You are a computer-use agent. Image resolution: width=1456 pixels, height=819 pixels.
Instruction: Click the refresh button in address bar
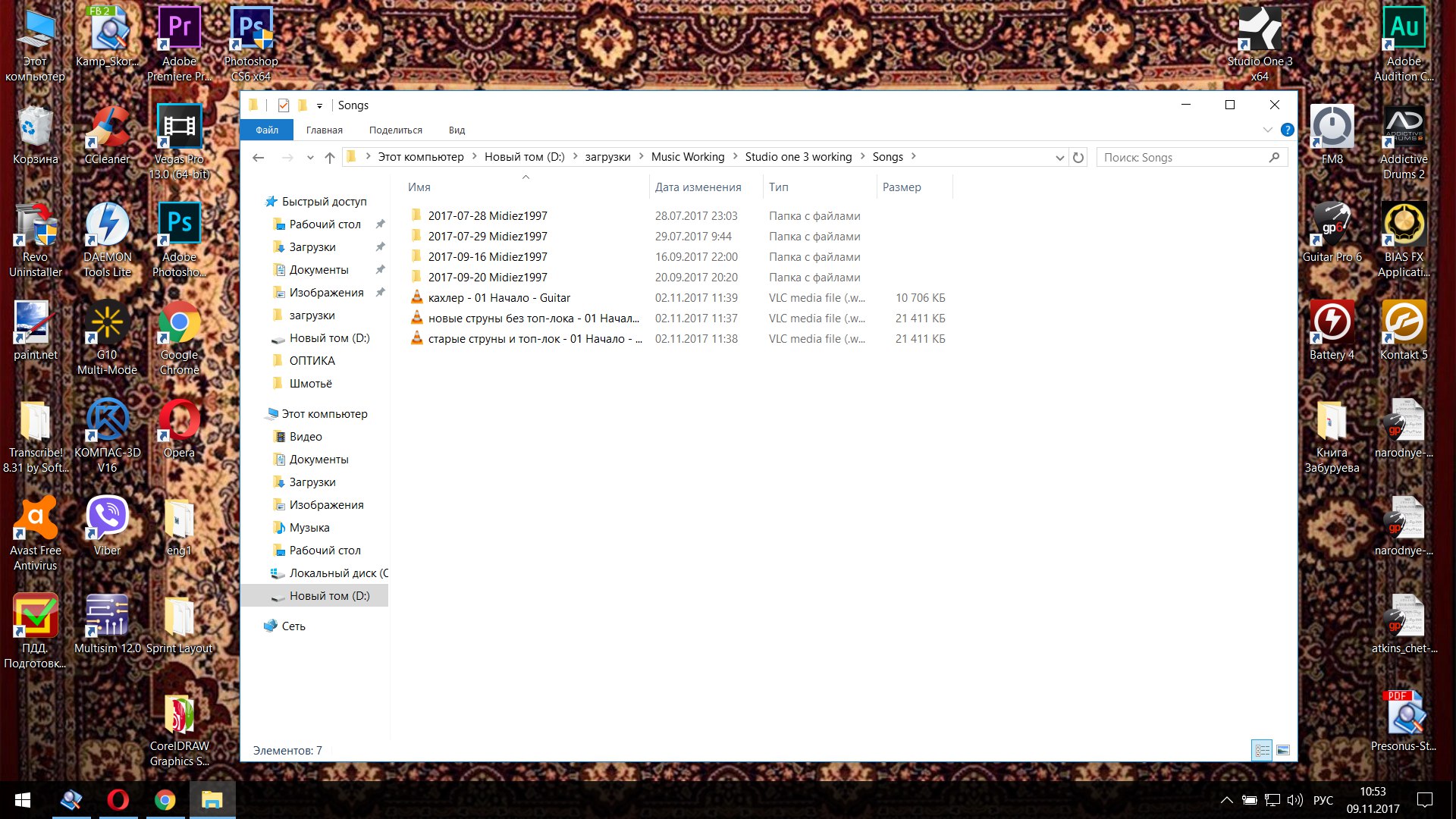[x=1078, y=157]
